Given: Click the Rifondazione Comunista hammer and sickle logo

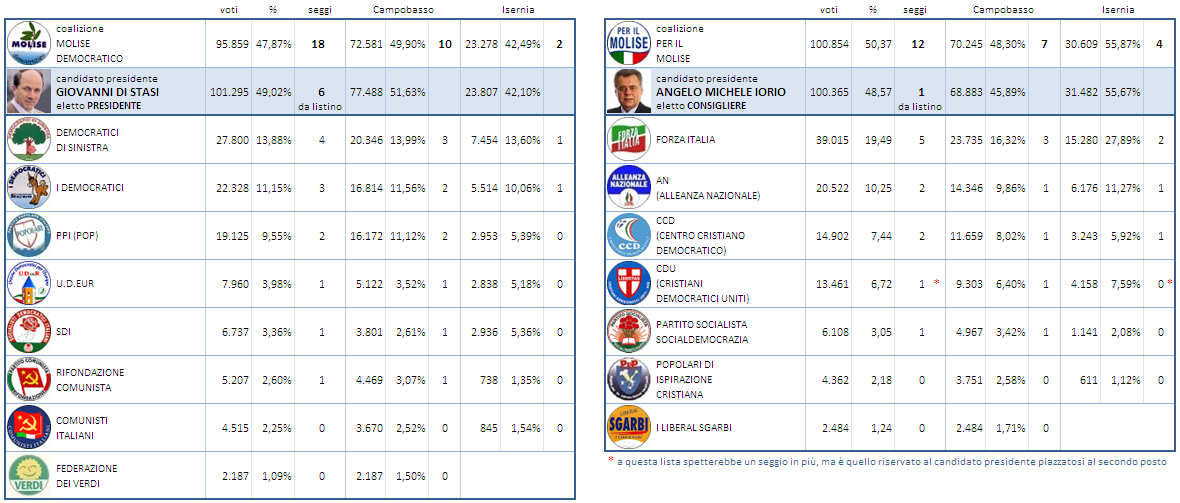Looking at the screenshot, I should point(29,380).
